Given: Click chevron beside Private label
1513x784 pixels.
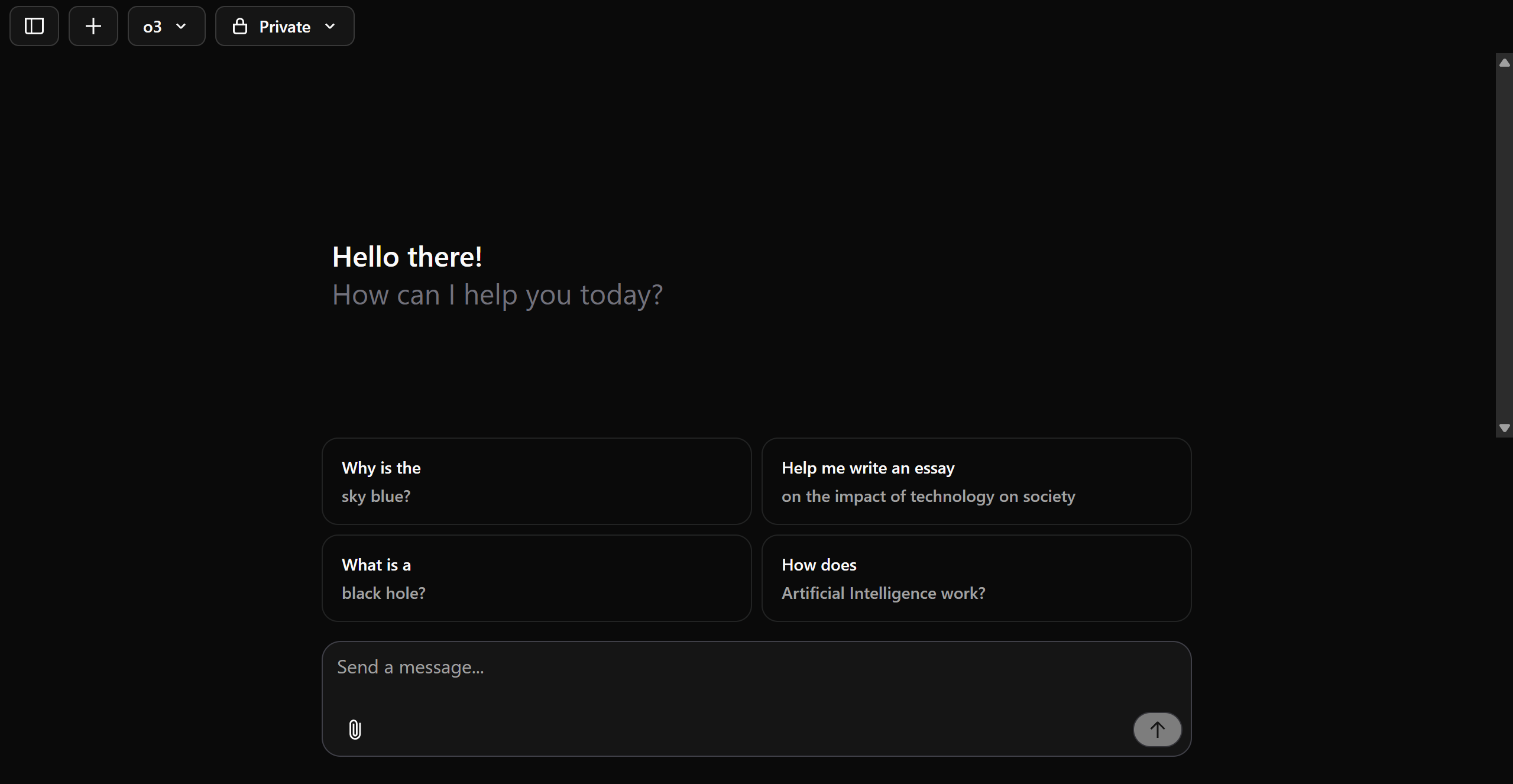Looking at the screenshot, I should pos(331,26).
